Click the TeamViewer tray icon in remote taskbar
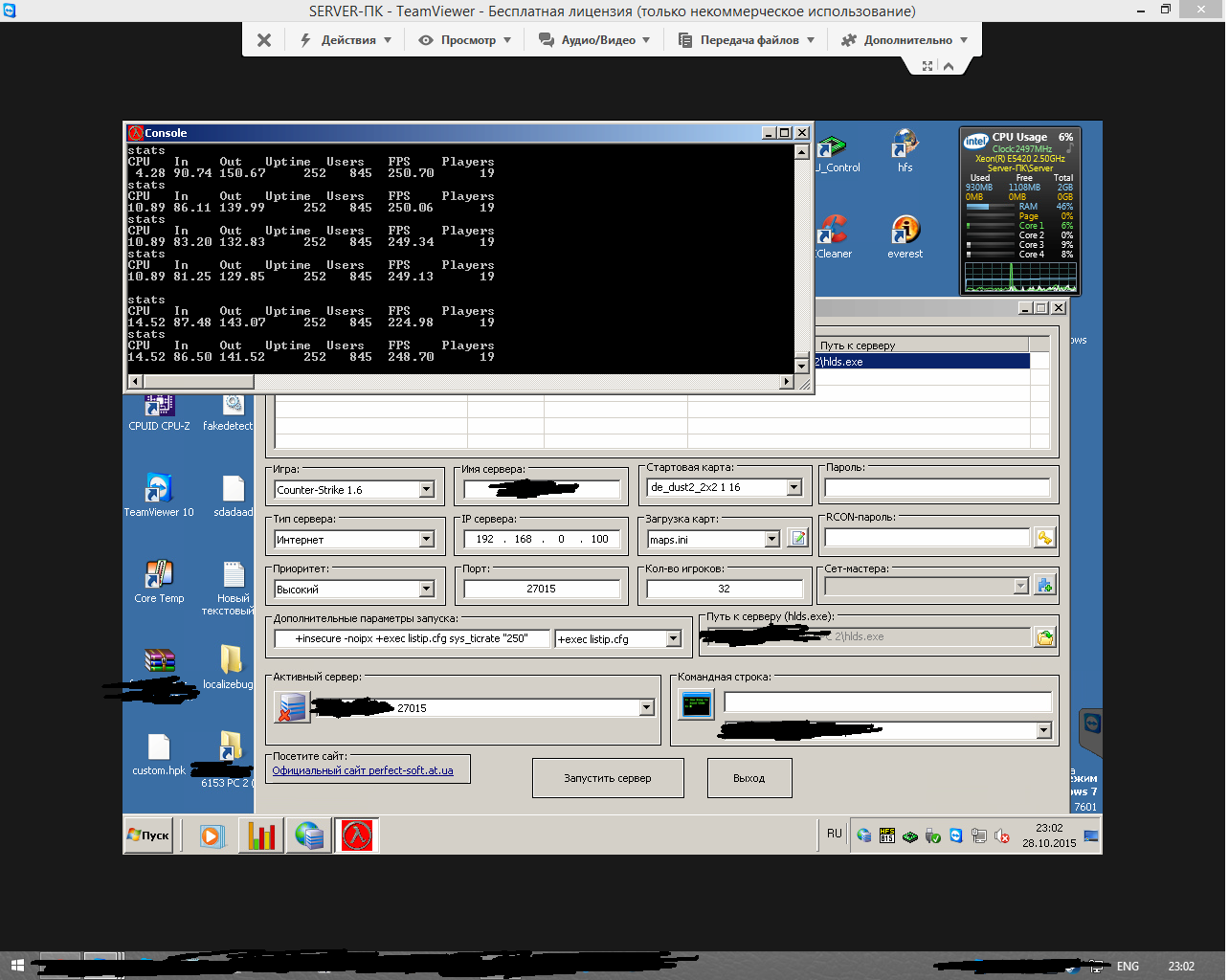The image size is (1229, 980). (x=956, y=835)
